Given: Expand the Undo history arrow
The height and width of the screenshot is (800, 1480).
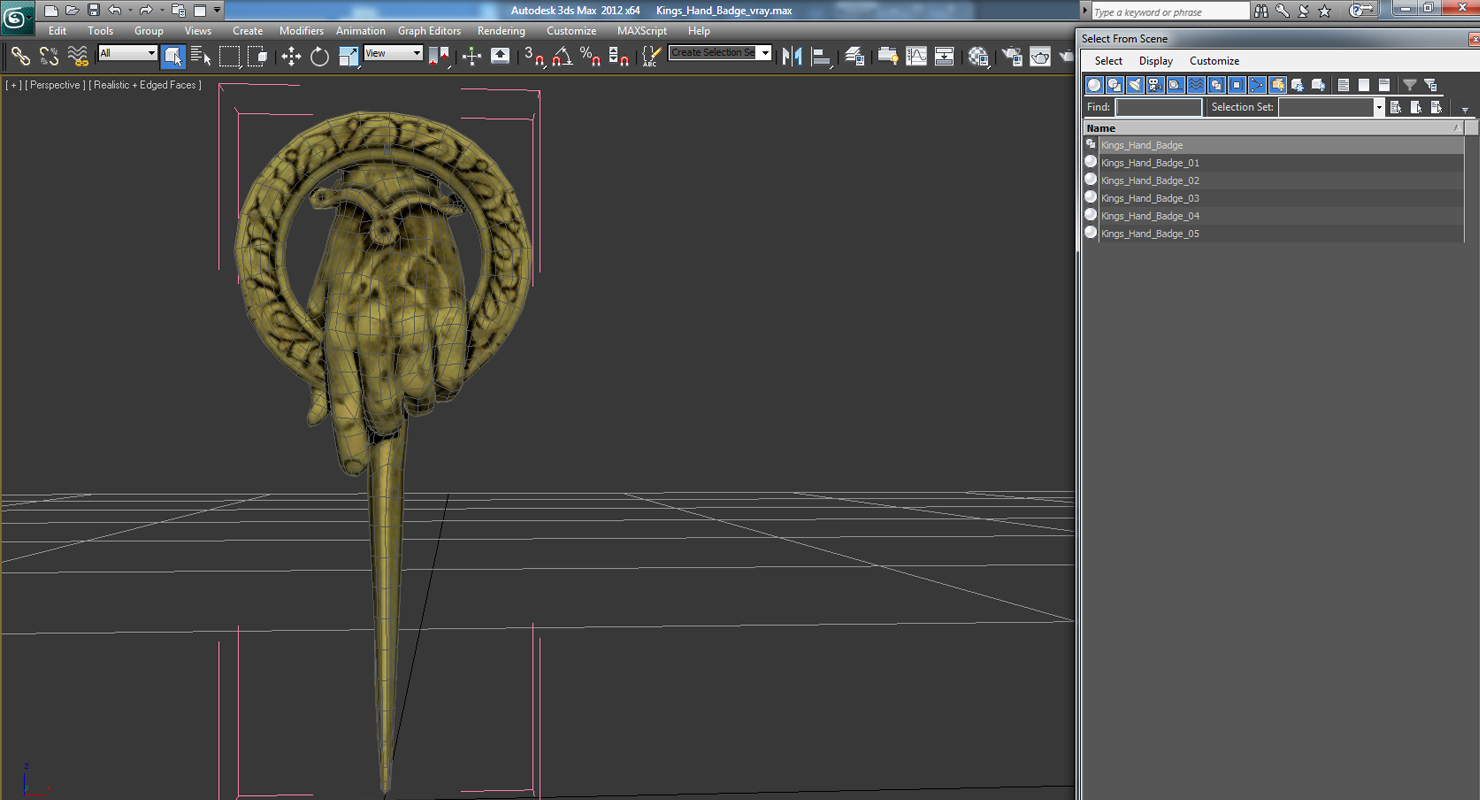Looking at the screenshot, I should click(129, 10).
